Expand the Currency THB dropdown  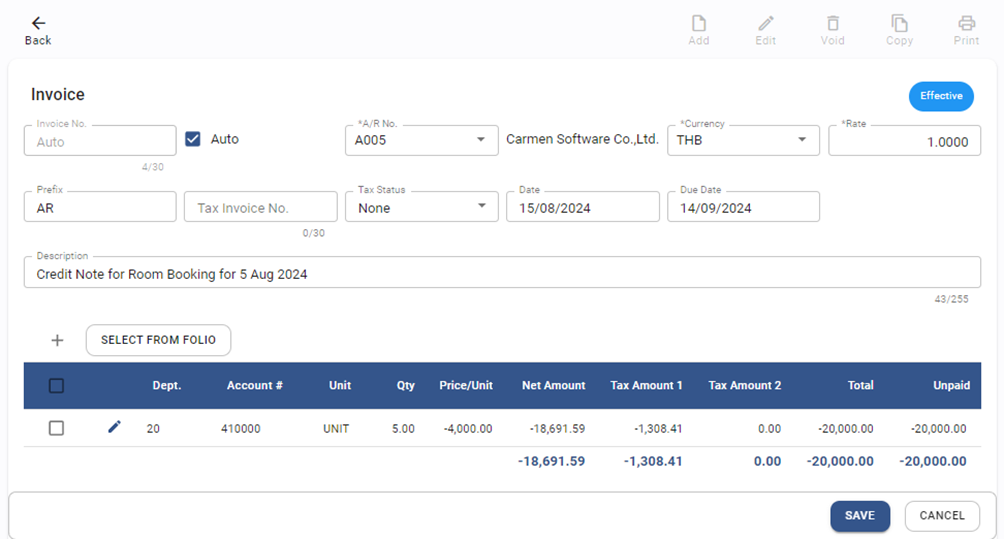[801, 140]
